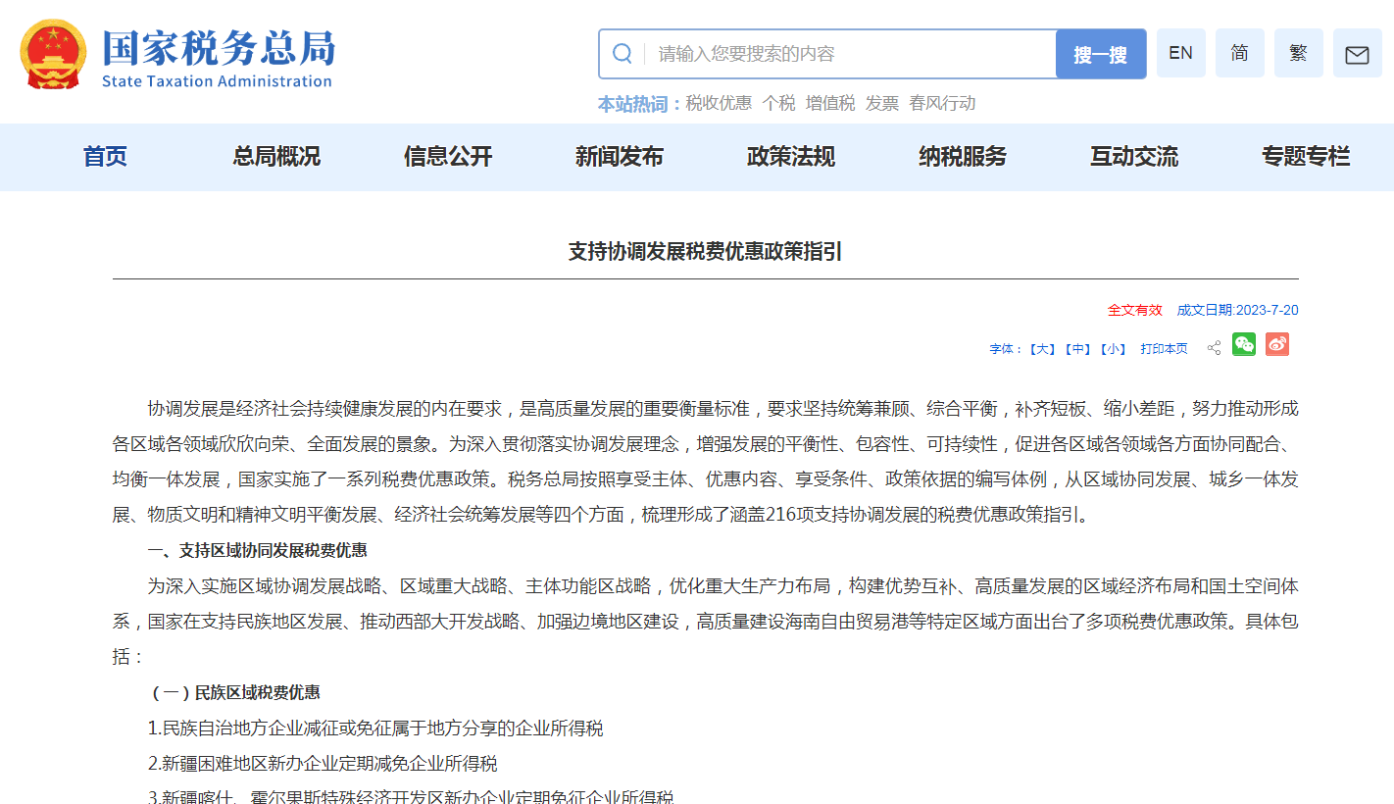The height and width of the screenshot is (804, 1394).
Task: Click the national emblem logo
Action: tap(54, 54)
